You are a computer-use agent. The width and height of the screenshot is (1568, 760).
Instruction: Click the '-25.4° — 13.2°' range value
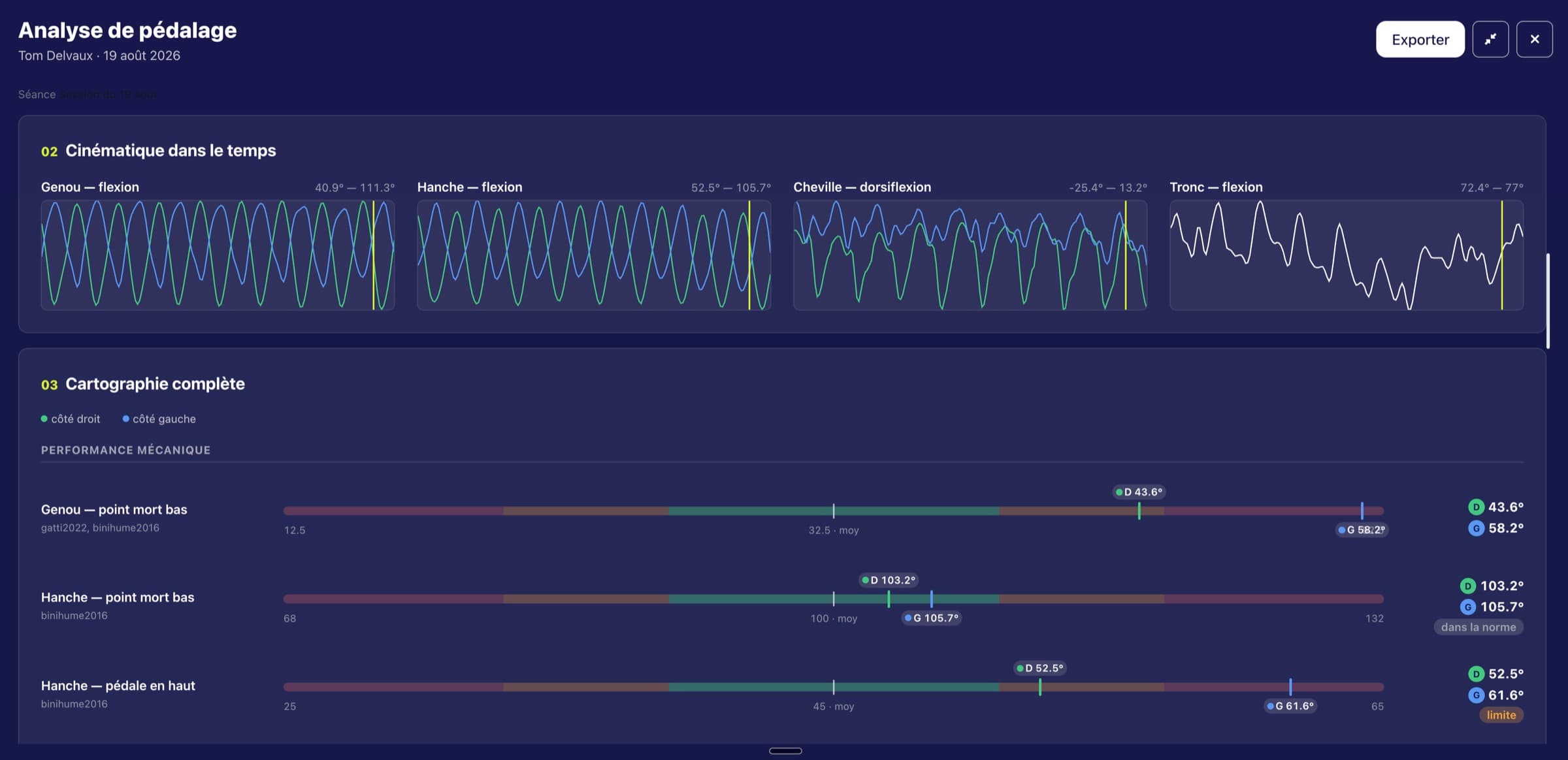[x=1108, y=187]
